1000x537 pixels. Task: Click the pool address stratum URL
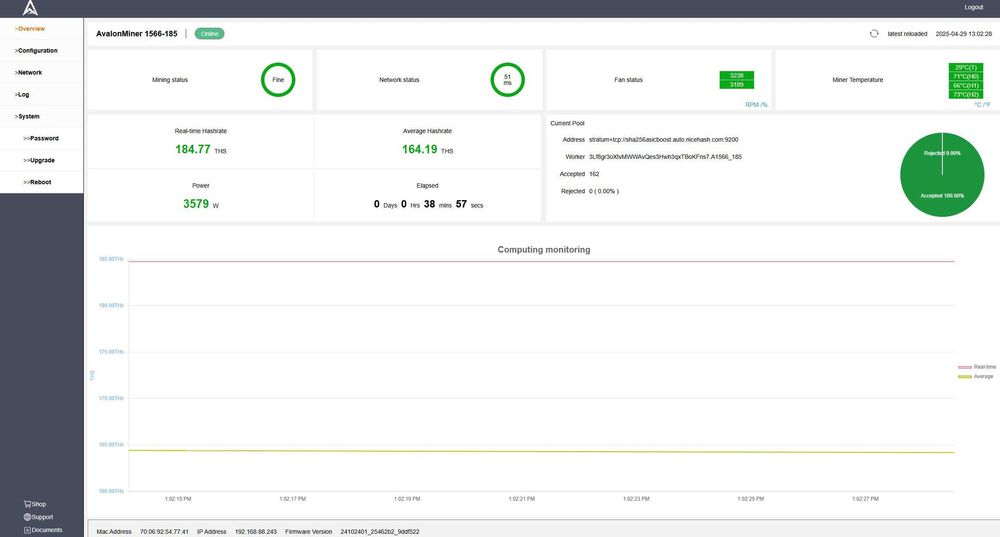663,140
